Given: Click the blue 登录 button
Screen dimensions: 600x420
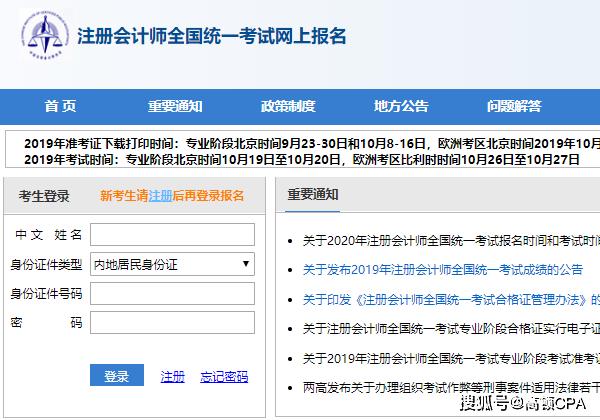Looking at the screenshot, I should [x=117, y=375].
